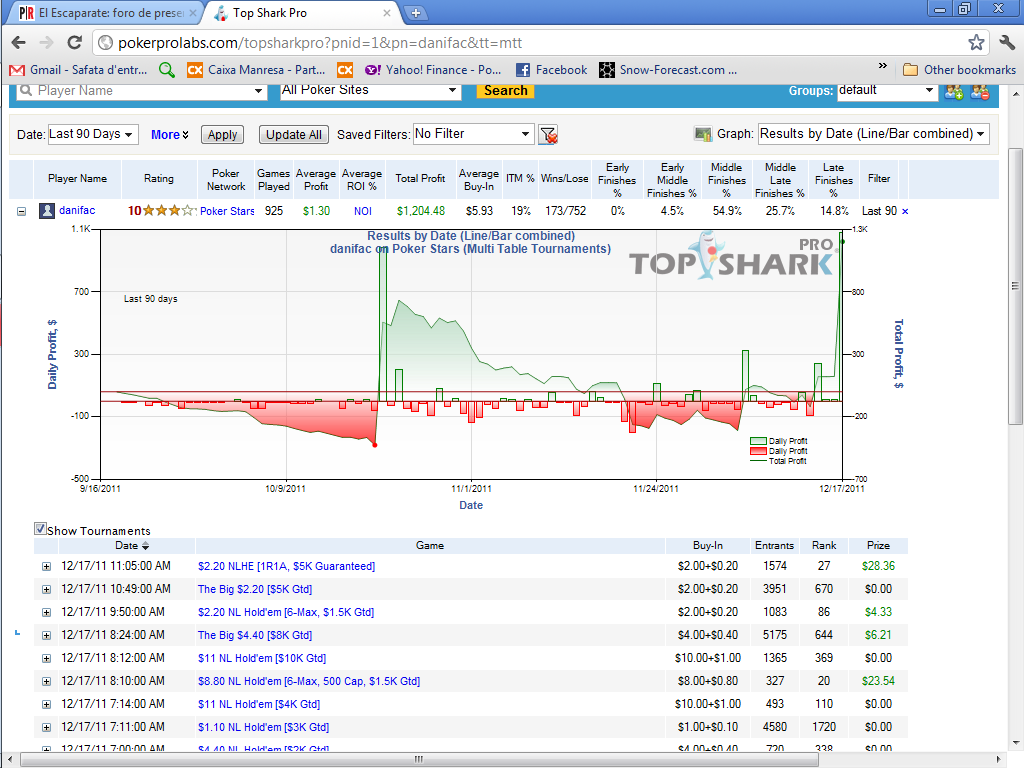Open the Caixa Manresa bookmark
The height and width of the screenshot is (768, 1024).
click(256, 70)
